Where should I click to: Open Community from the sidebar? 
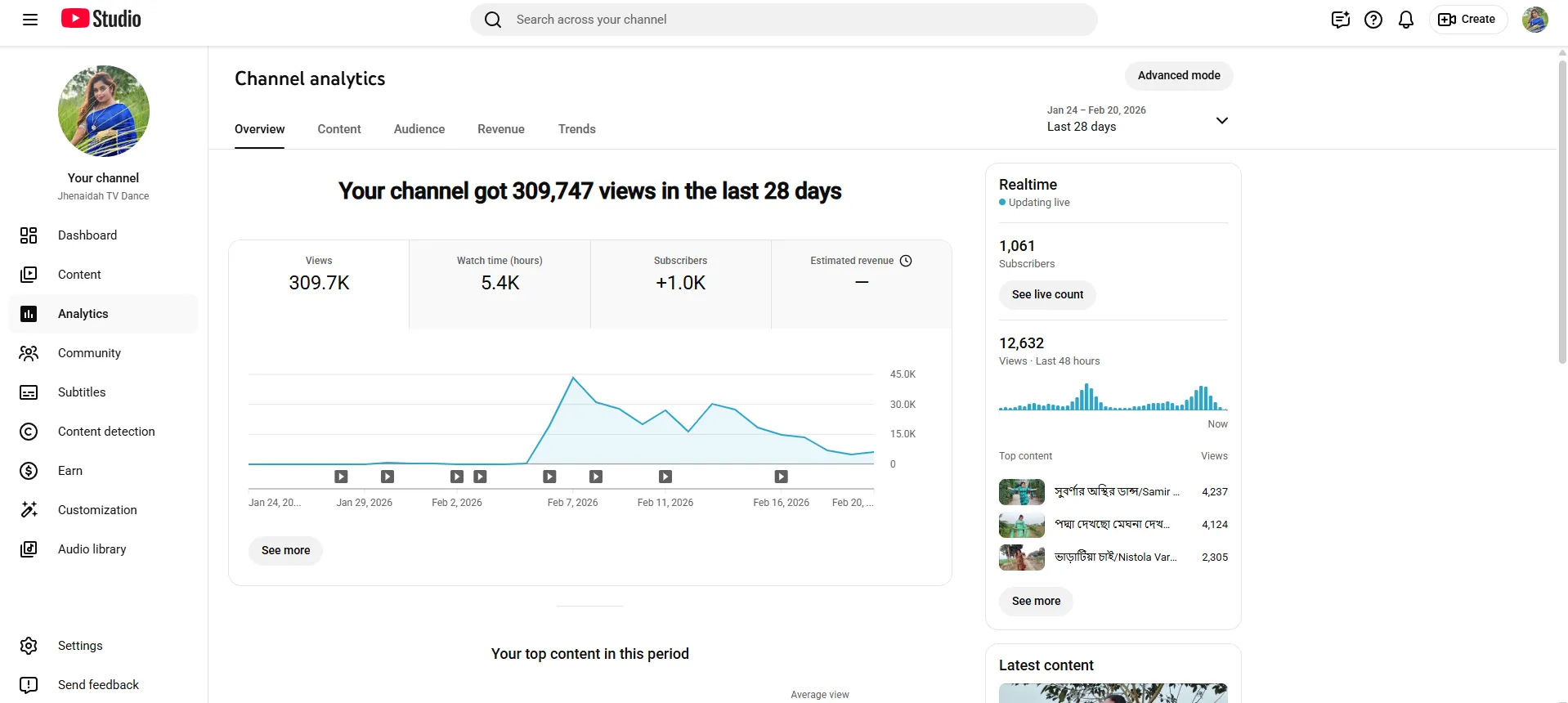(104, 353)
